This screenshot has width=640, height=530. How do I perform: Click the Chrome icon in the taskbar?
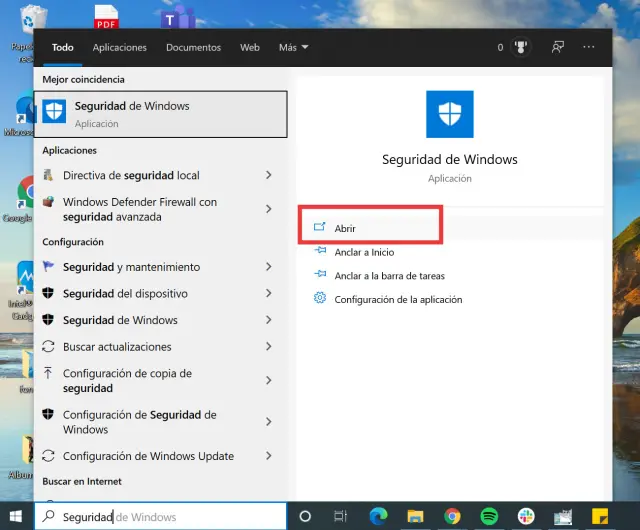[452, 516]
